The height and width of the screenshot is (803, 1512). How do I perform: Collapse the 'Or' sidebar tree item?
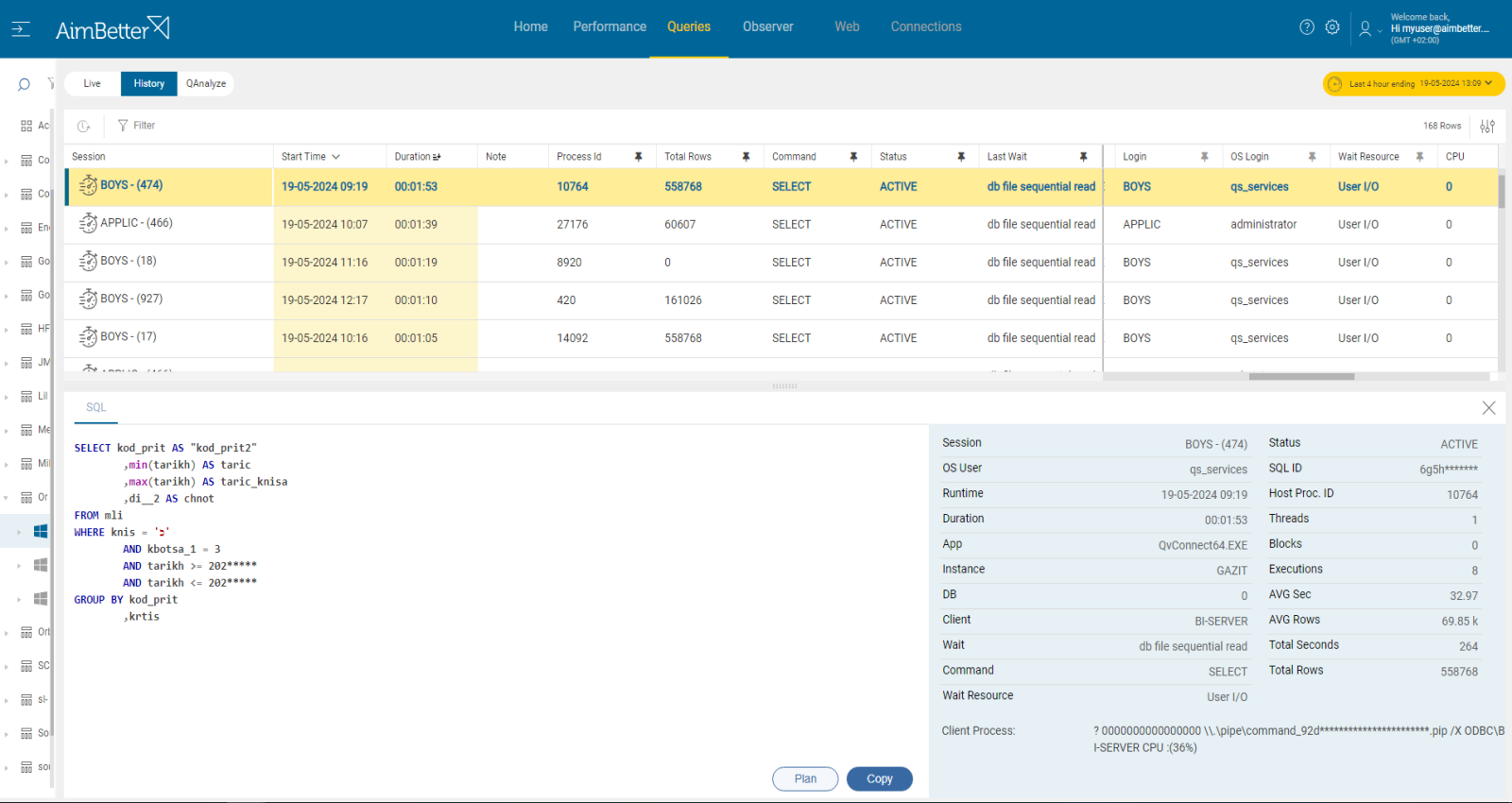(x=7, y=498)
